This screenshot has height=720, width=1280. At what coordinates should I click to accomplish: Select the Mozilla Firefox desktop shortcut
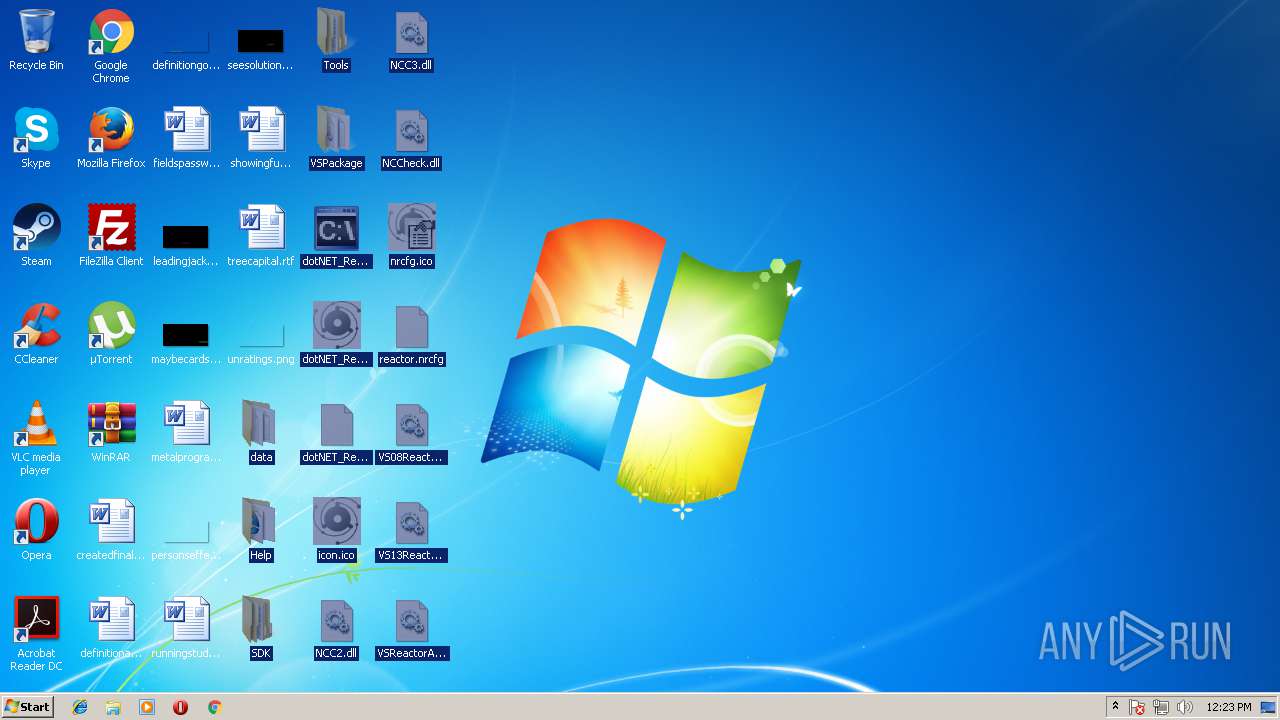(x=111, y=139)
